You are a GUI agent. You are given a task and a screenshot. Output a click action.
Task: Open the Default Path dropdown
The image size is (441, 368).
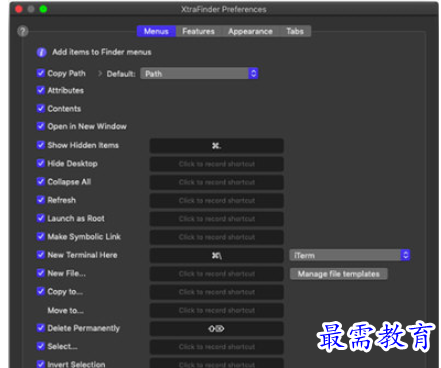(199, 73)
